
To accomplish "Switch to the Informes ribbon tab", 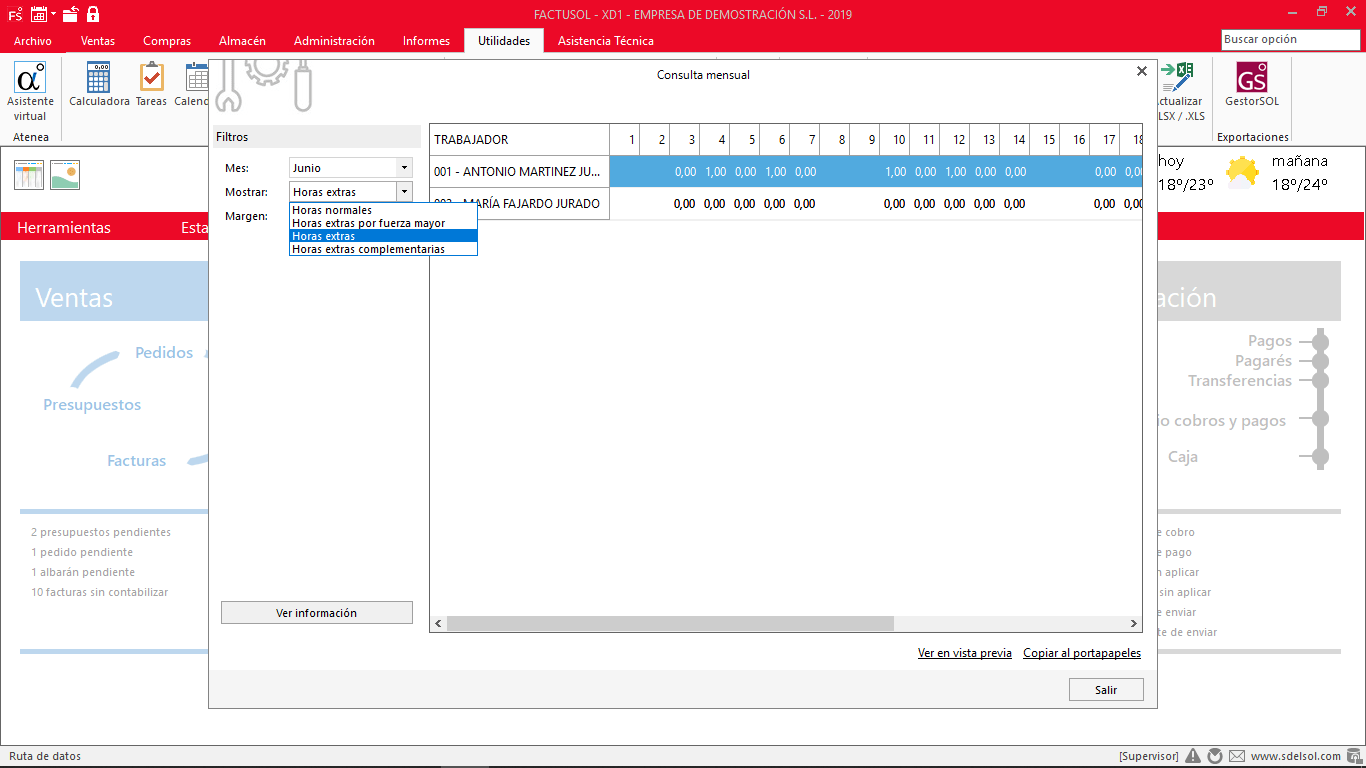I will [426, 41].
